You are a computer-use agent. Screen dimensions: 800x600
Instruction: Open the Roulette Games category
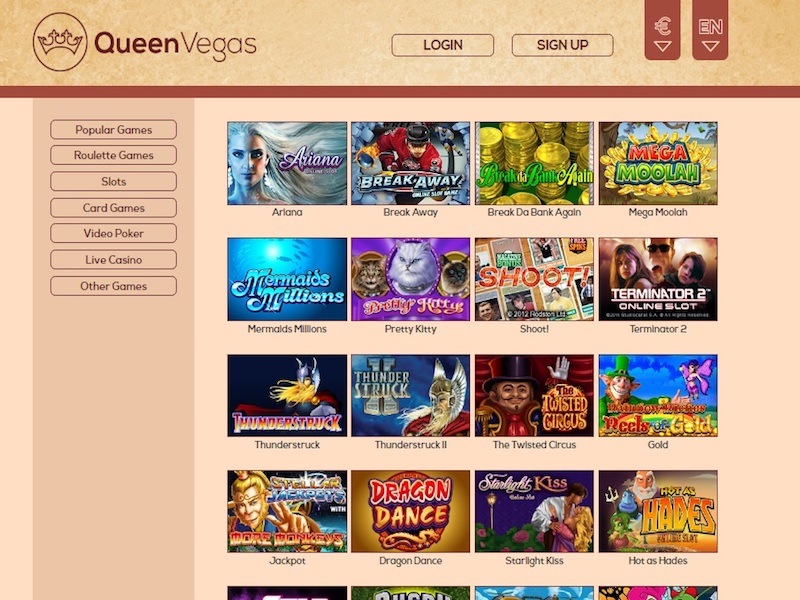(x=113, y=155)
